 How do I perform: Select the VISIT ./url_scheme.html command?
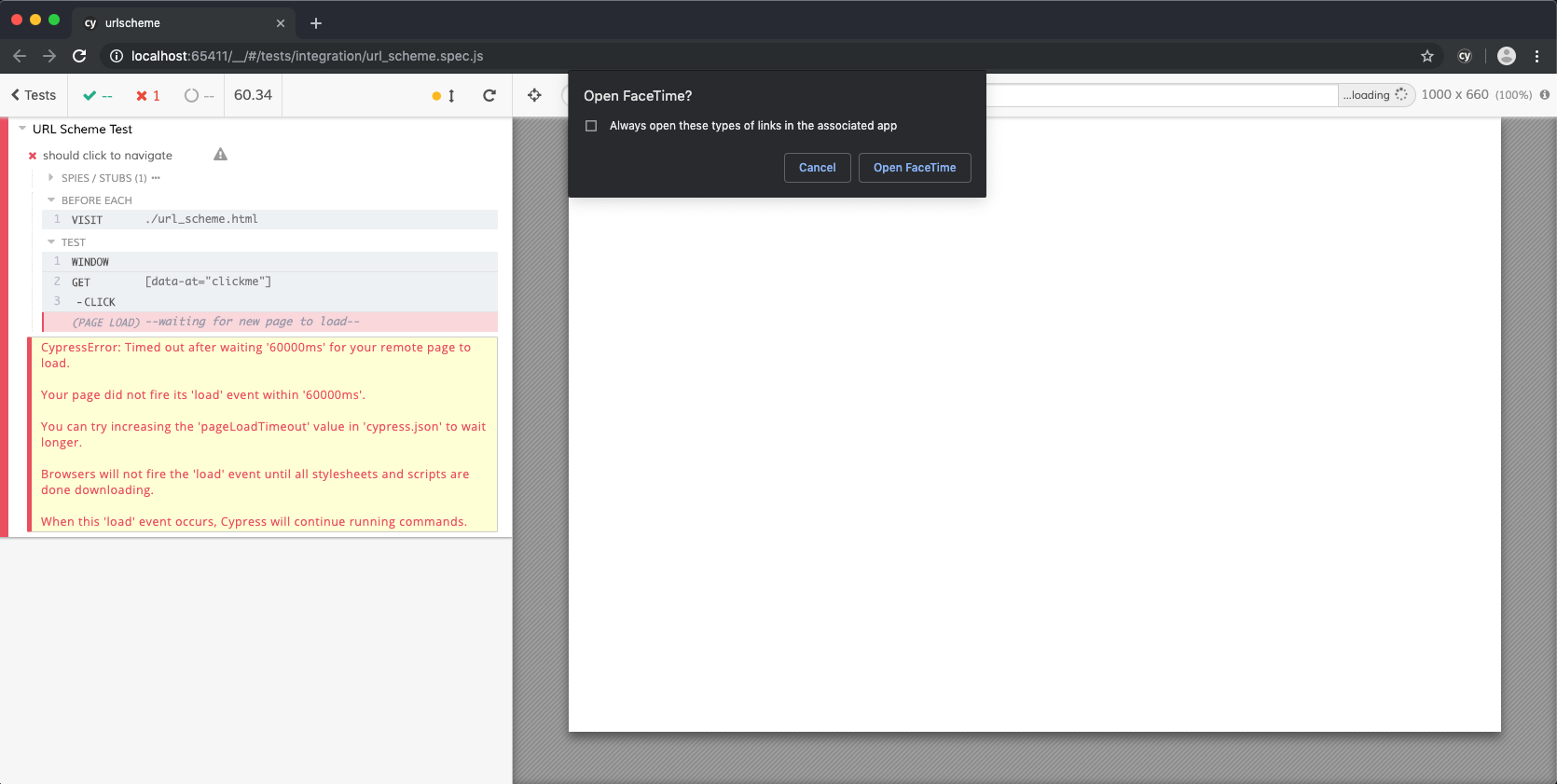[x=269, y=219]
